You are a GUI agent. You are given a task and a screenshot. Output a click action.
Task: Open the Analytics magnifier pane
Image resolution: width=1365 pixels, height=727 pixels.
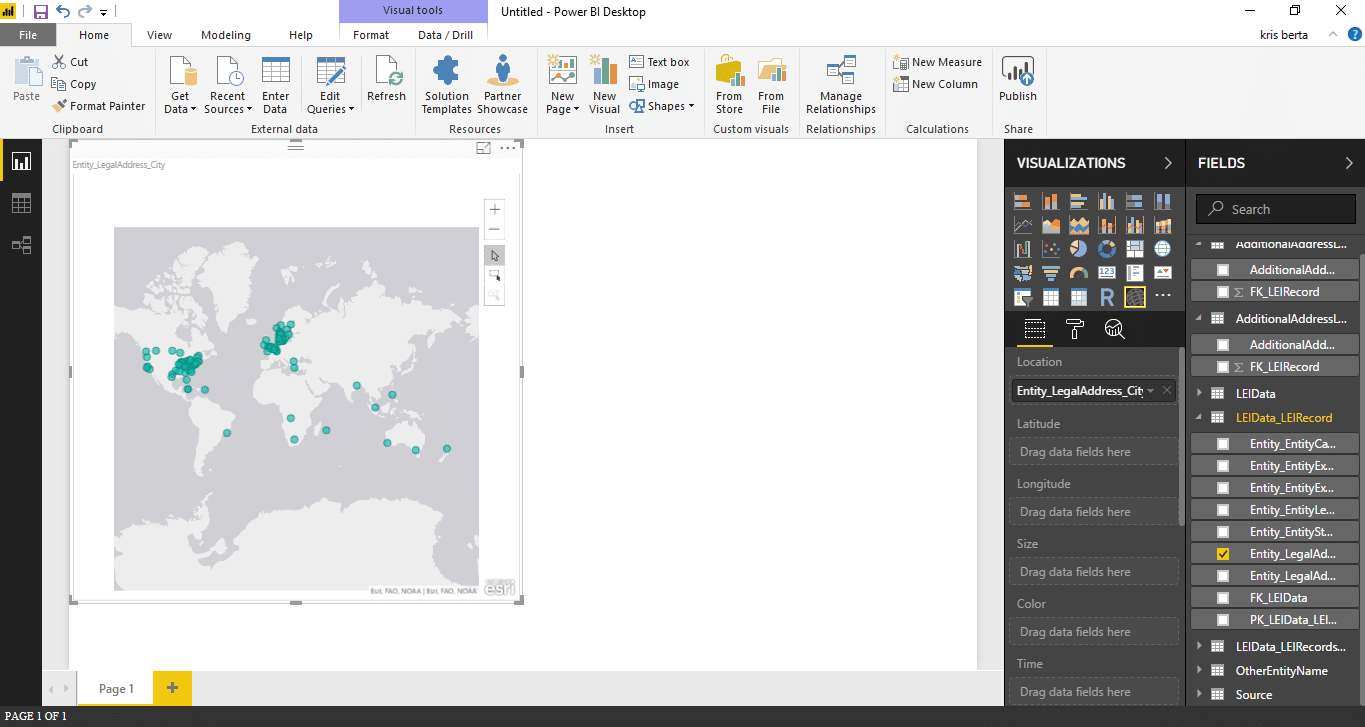tap(1114, 329)
